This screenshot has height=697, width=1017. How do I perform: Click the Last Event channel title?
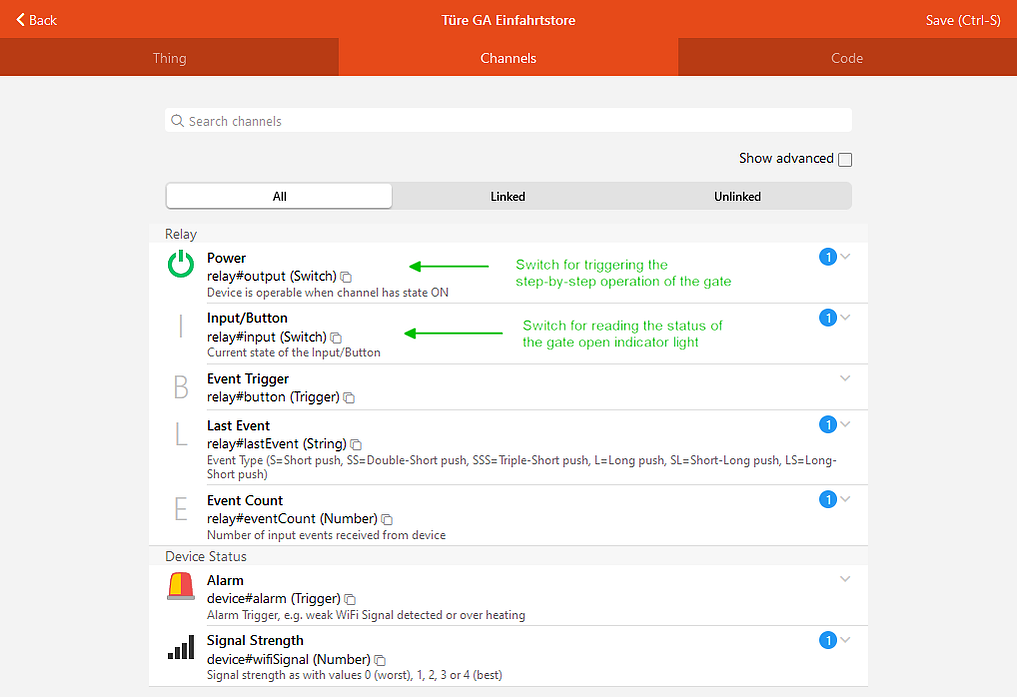tap(238, 425)
